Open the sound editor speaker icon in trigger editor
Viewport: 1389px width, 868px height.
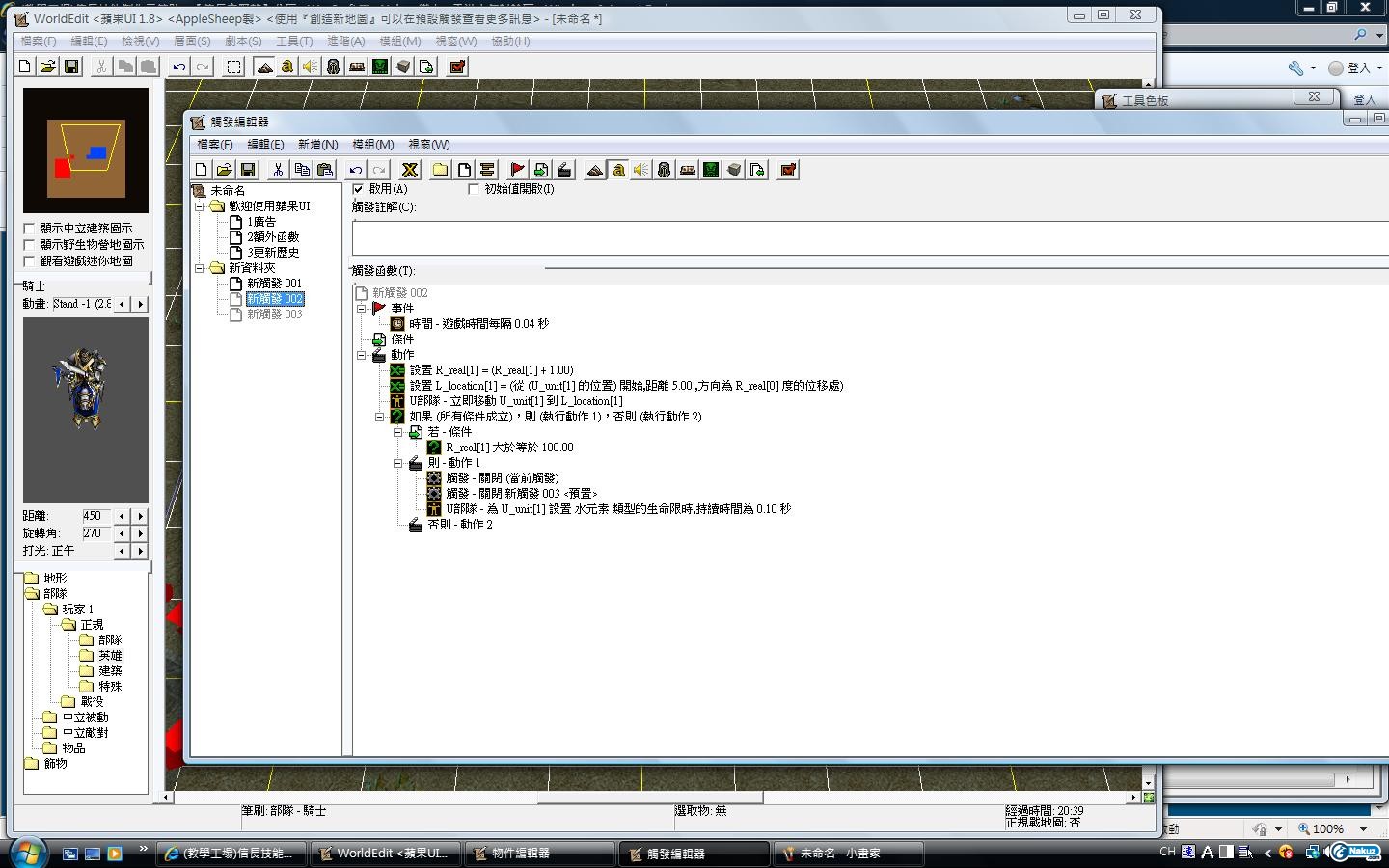point(640,171)
